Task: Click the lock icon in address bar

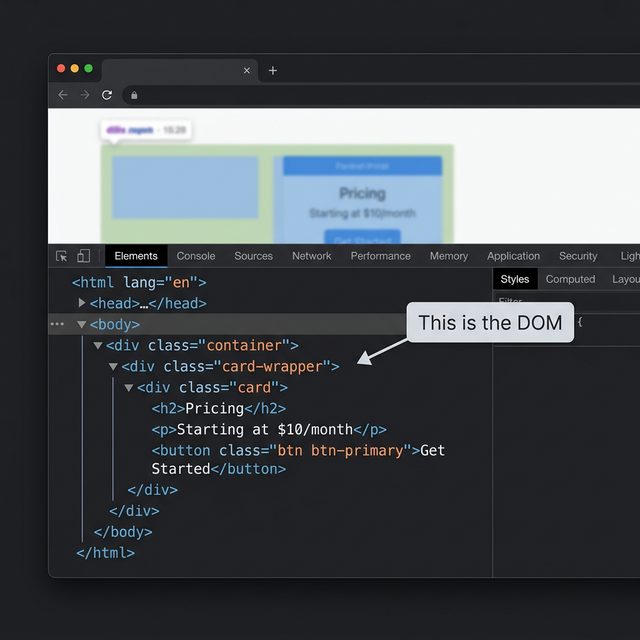Action: 134,95
